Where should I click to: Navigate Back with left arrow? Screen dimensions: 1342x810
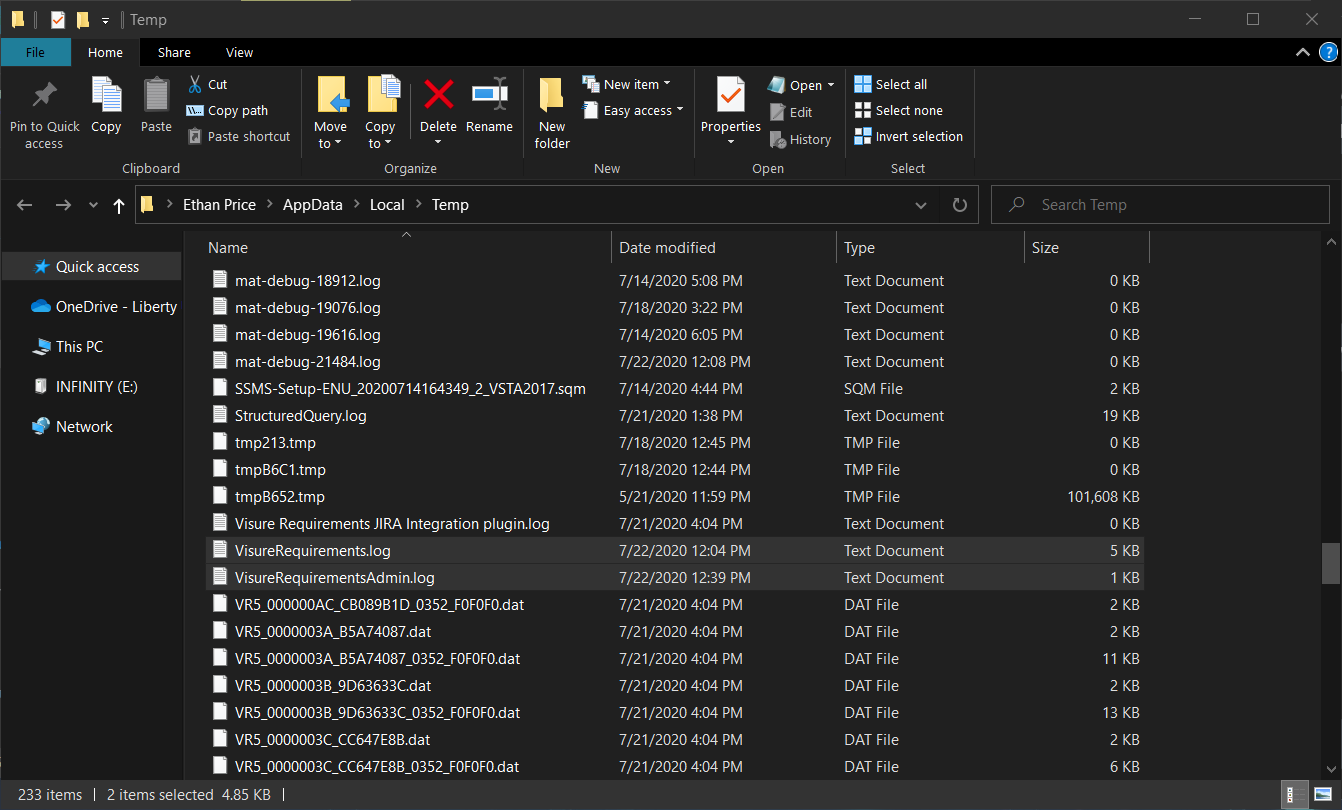coord(25,205)
